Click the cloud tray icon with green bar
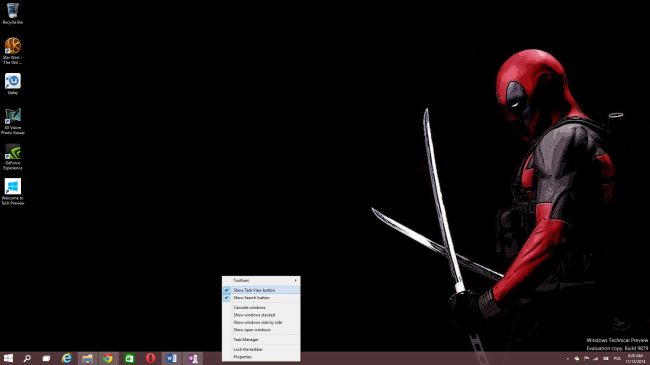650x365 pixels. [577, 359]
